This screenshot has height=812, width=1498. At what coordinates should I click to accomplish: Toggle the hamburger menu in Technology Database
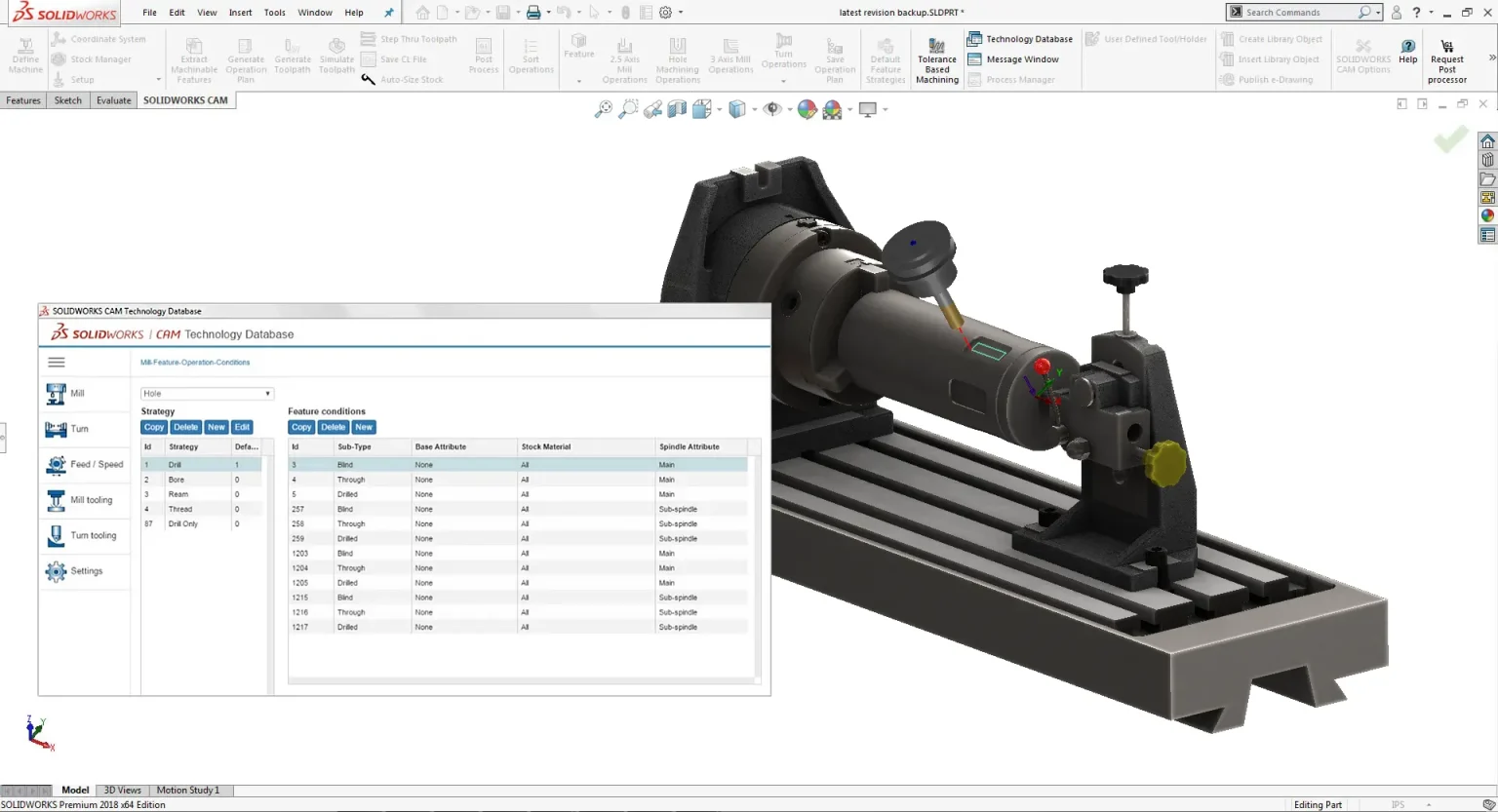(x=57, y=363)
